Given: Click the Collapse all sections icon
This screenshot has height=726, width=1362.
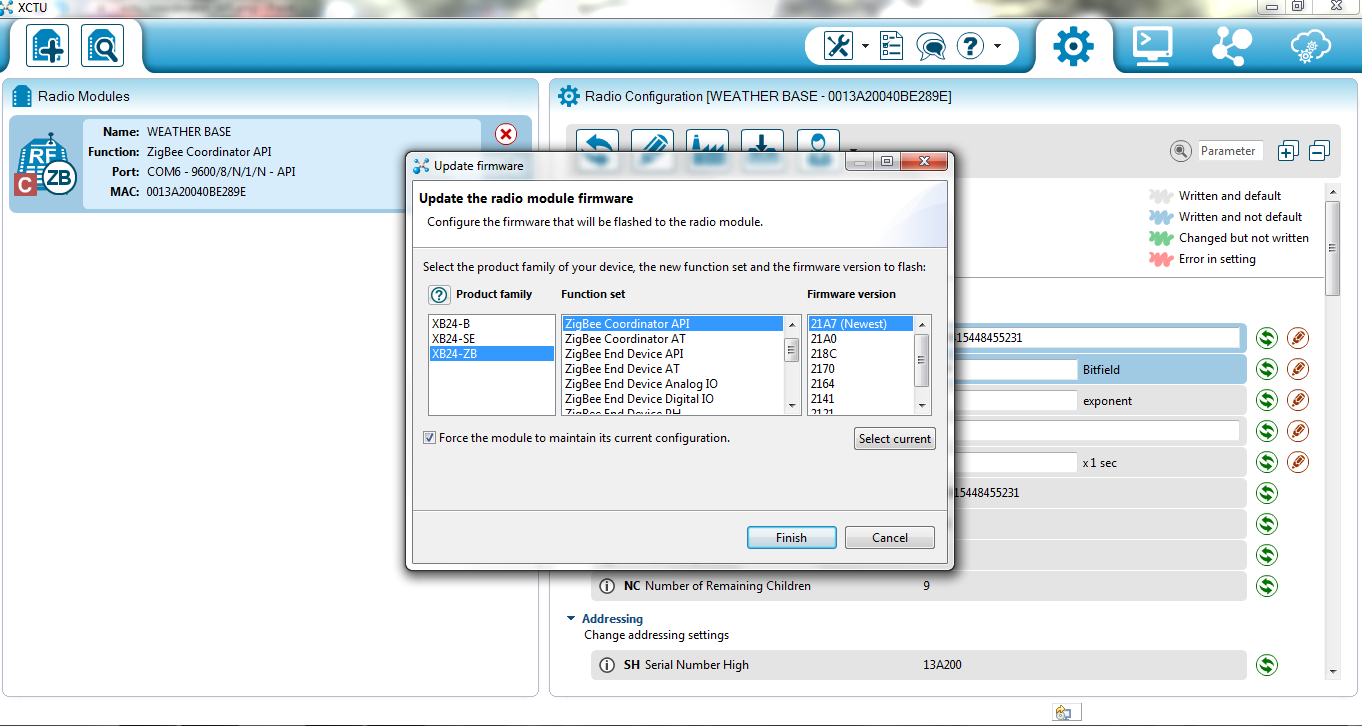Looking at the screenshot, I should [x=1319, y=151].
